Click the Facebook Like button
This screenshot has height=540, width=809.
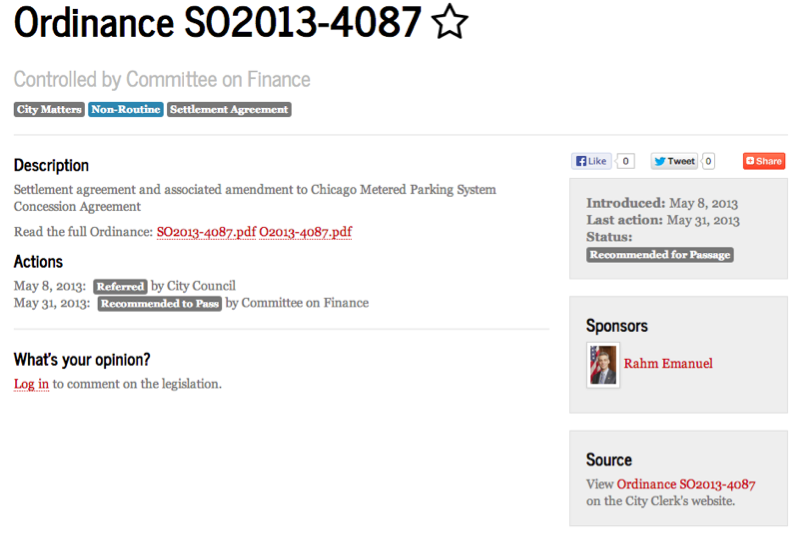click(x=591, y=161)
